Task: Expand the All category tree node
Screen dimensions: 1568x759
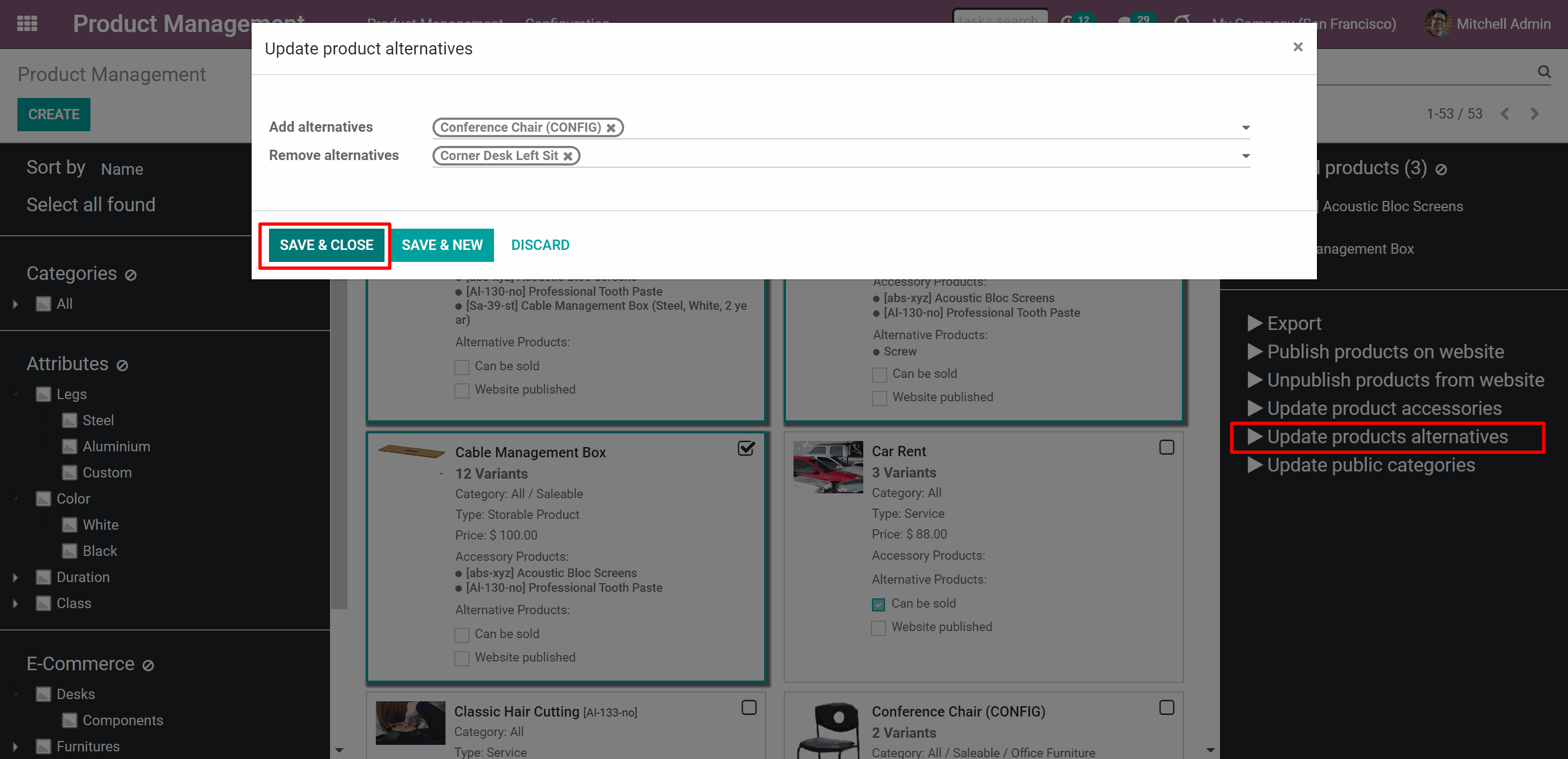Action: click(x=15, y=304)
